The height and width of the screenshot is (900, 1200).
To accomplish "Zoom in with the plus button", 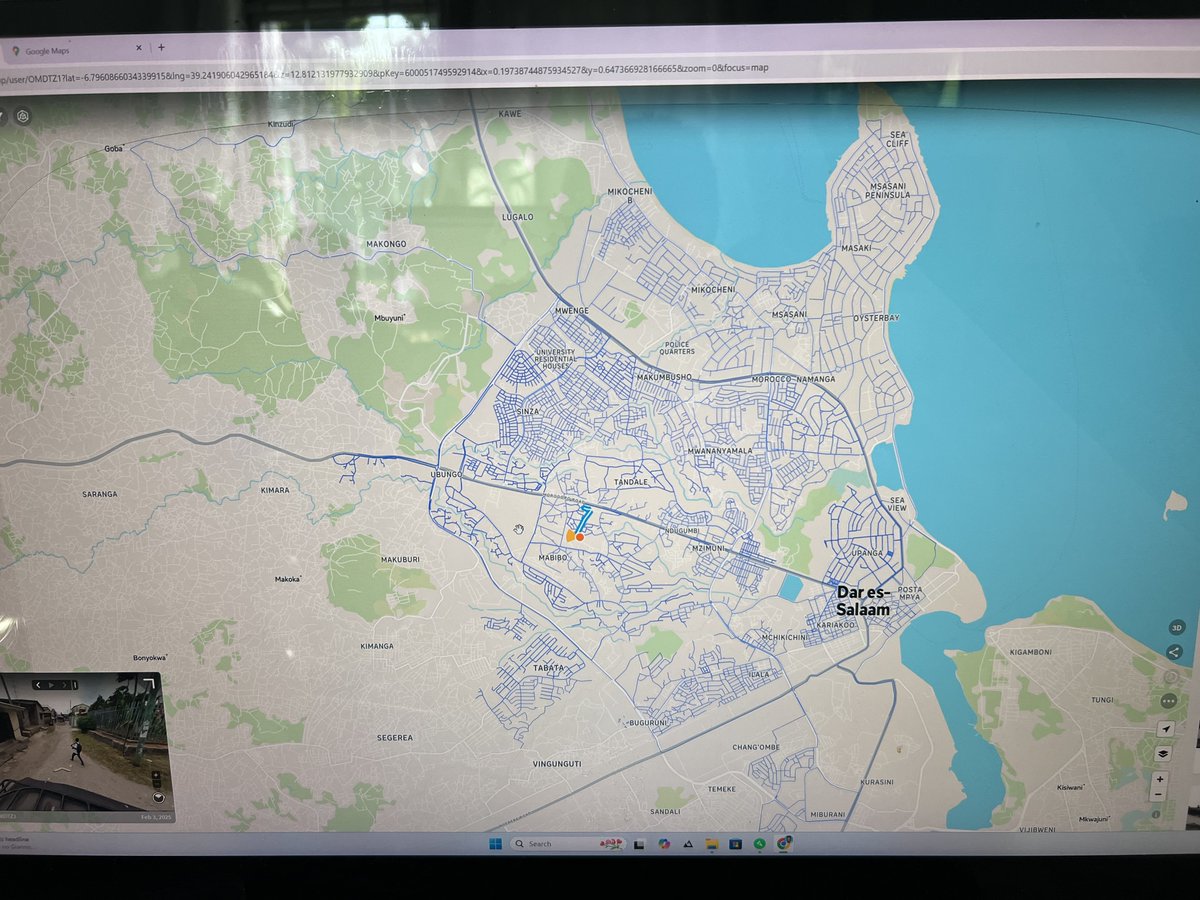I will [1159, 779].
